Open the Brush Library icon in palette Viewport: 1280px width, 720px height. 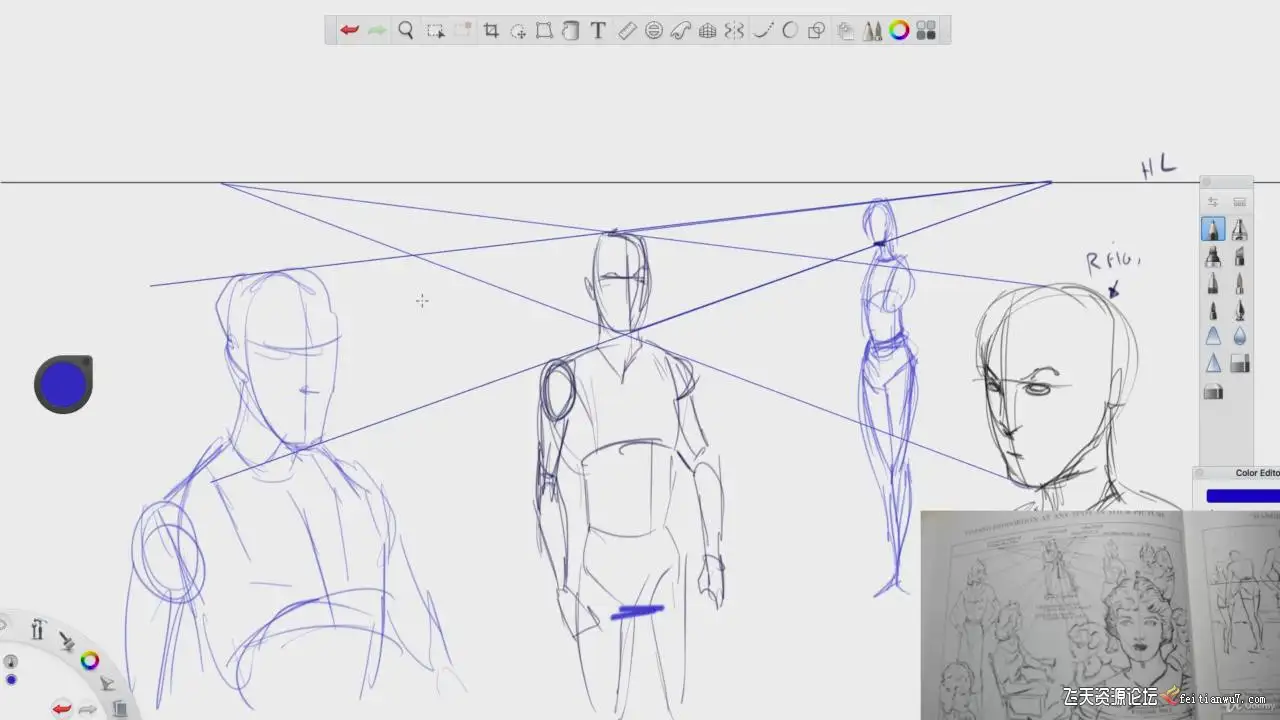click(1239, 202)
